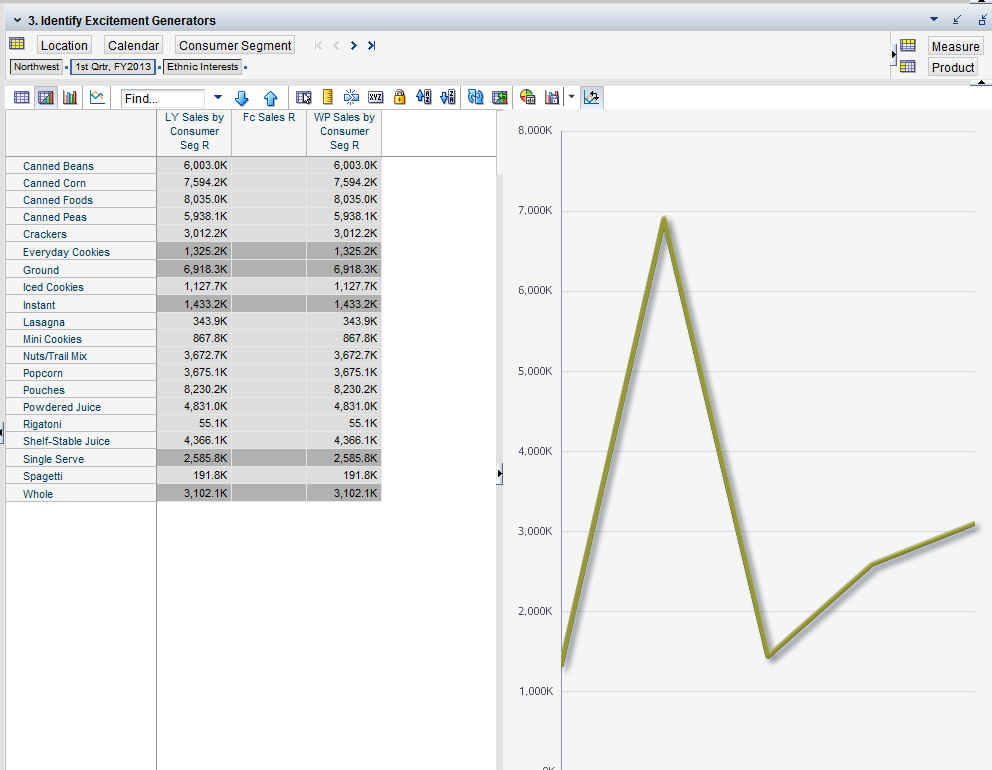The width and height of the screenshot is (992, 770).
Task: Click the 3,675.1K WP Sales cell for Popcorn
Action: coord(344,373)
